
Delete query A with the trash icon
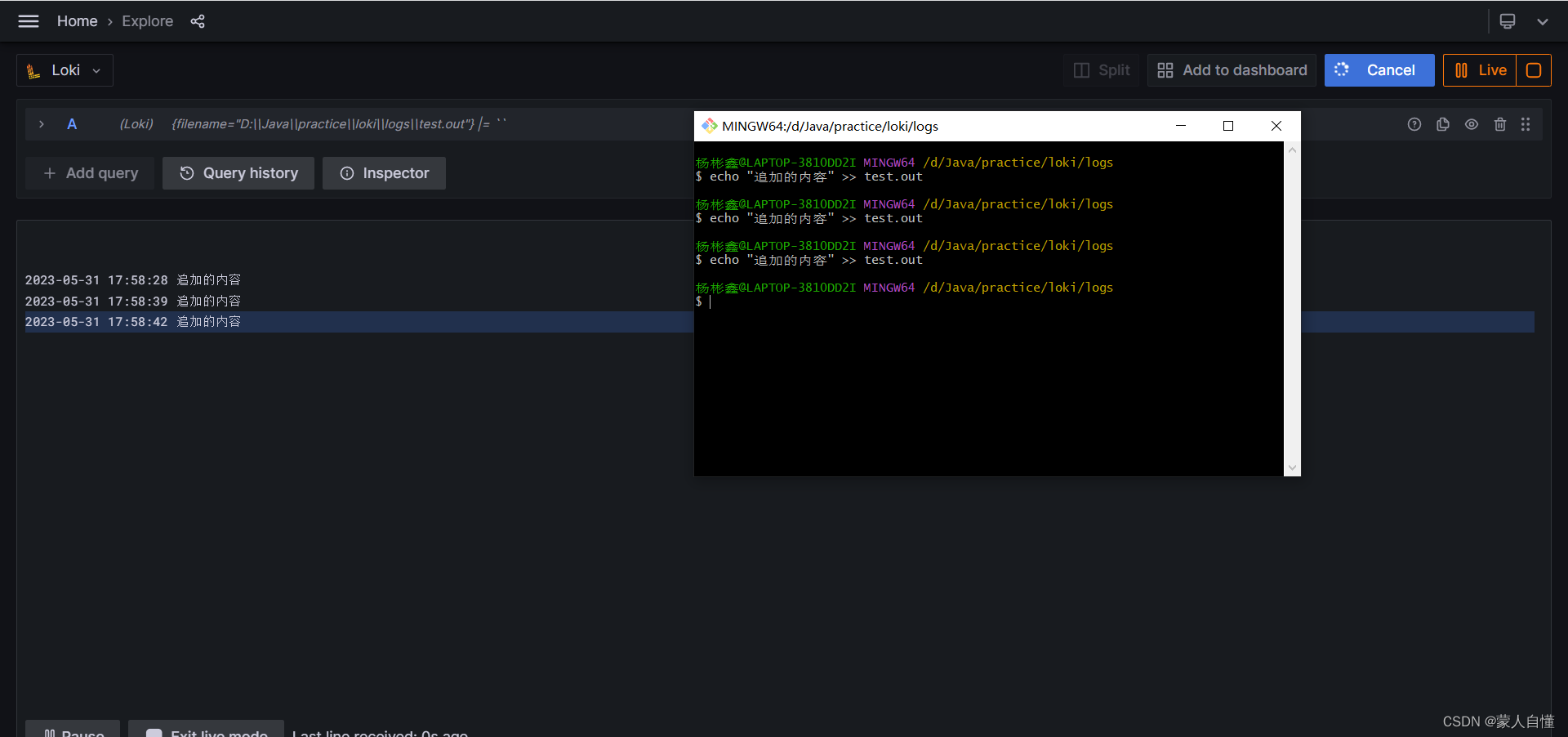1500,124
